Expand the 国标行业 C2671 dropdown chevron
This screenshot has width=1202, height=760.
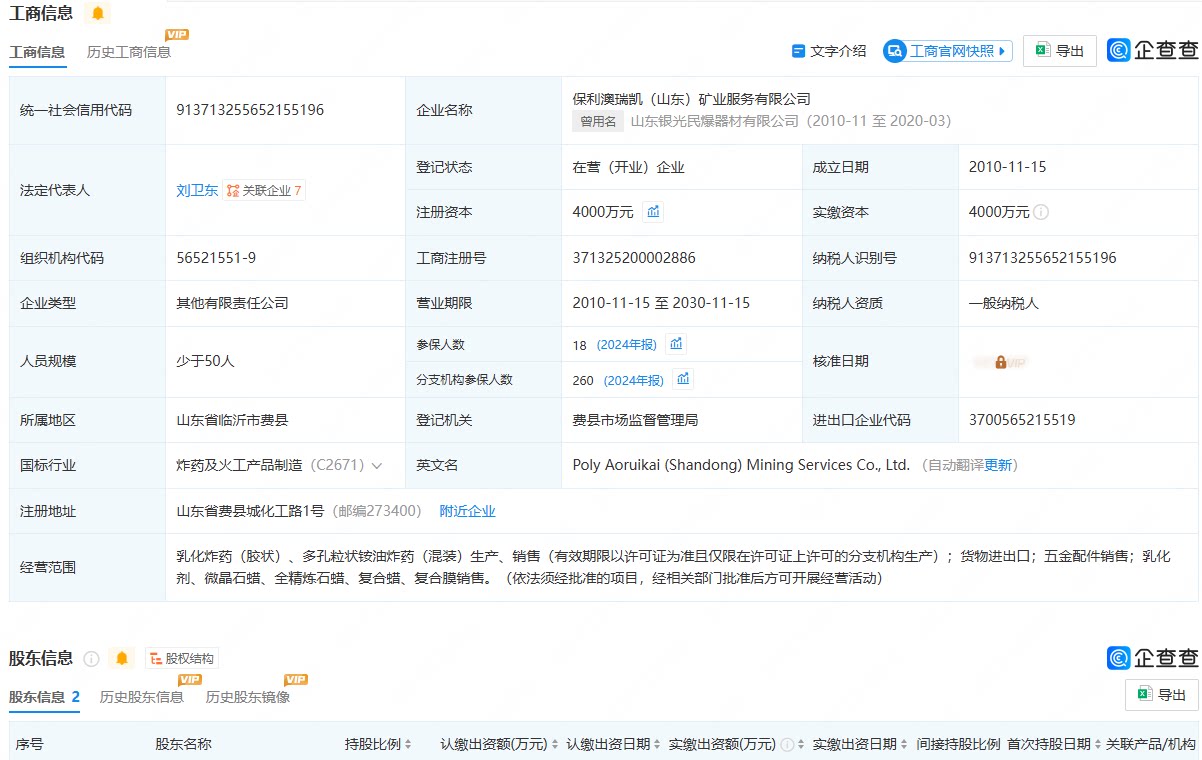click(377, 466)
